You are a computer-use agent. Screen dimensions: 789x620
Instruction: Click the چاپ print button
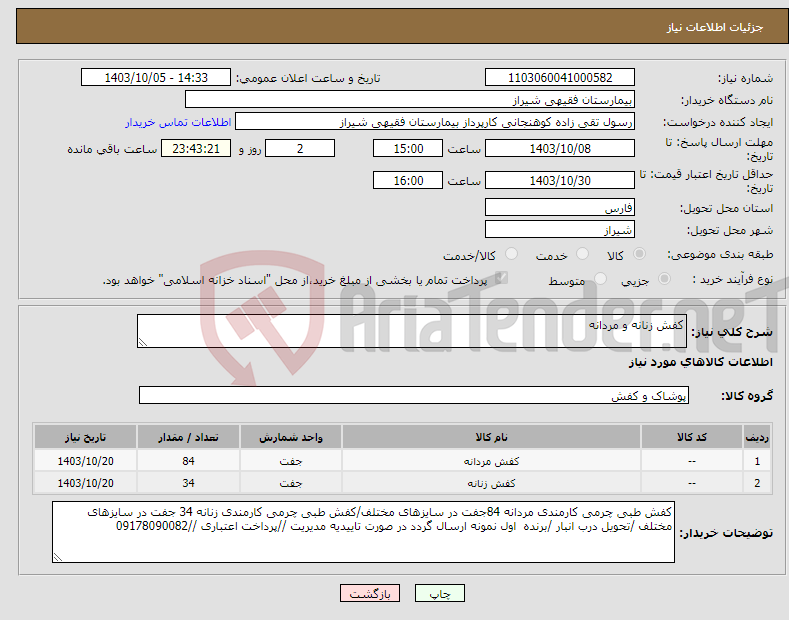click(x=440, y=593)
